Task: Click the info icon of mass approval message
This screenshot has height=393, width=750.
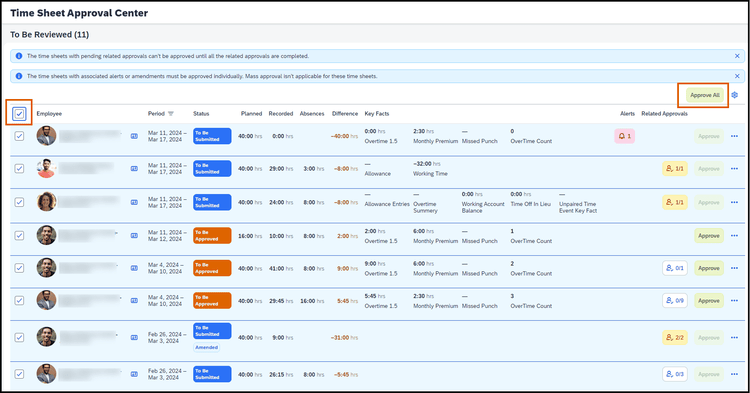Action: click(19, 76)
